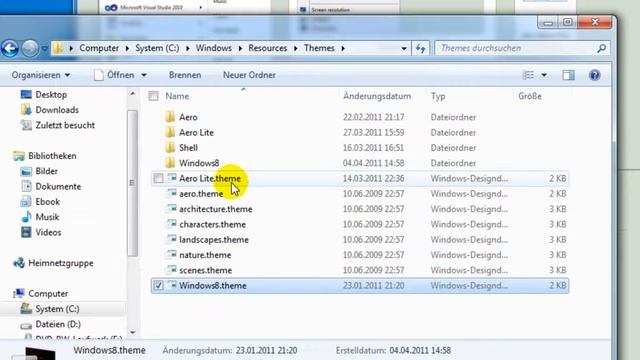640x360 pixels.
Task: Open the Musik library
Action: (40, 217)
